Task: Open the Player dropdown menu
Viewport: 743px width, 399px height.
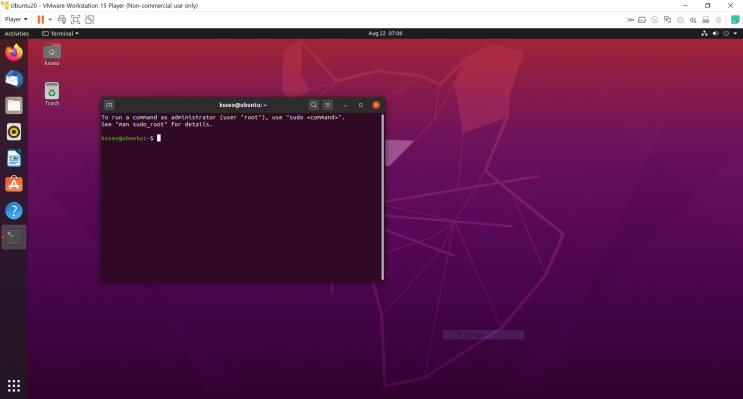Action: 16,19
